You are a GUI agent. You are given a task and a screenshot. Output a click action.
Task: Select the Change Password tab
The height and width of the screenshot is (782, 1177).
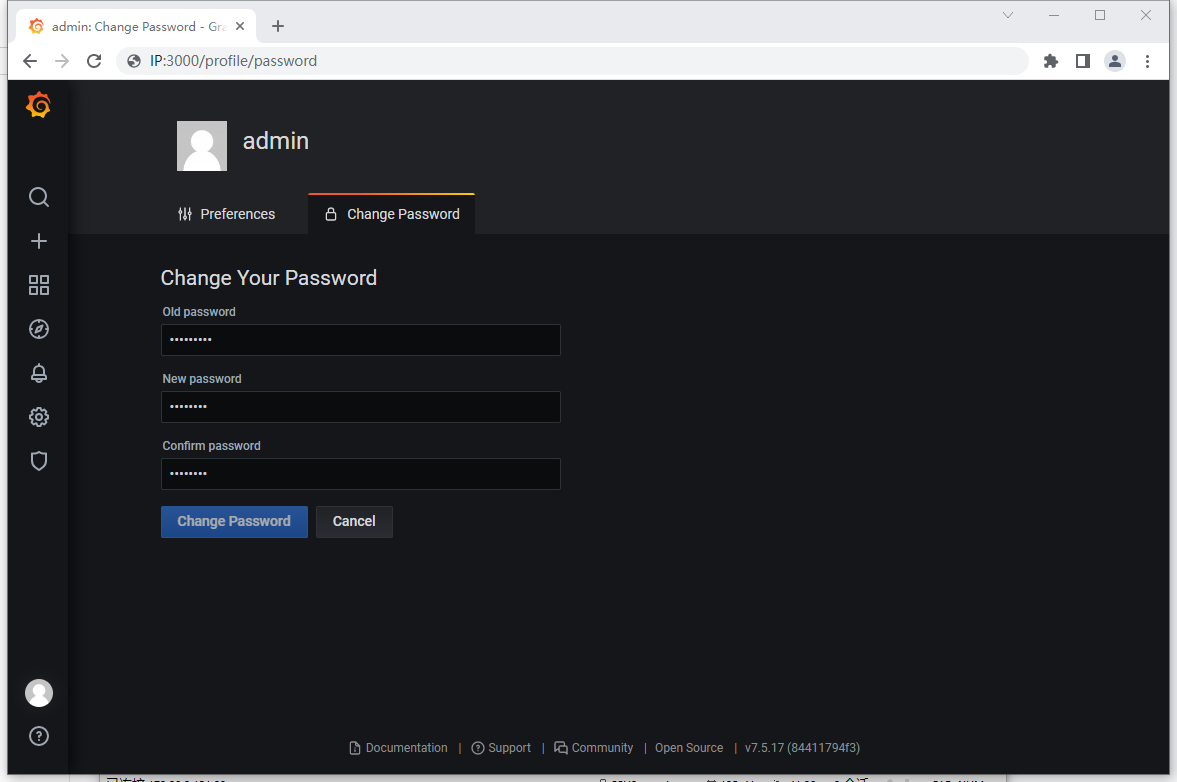click(392, 215)
